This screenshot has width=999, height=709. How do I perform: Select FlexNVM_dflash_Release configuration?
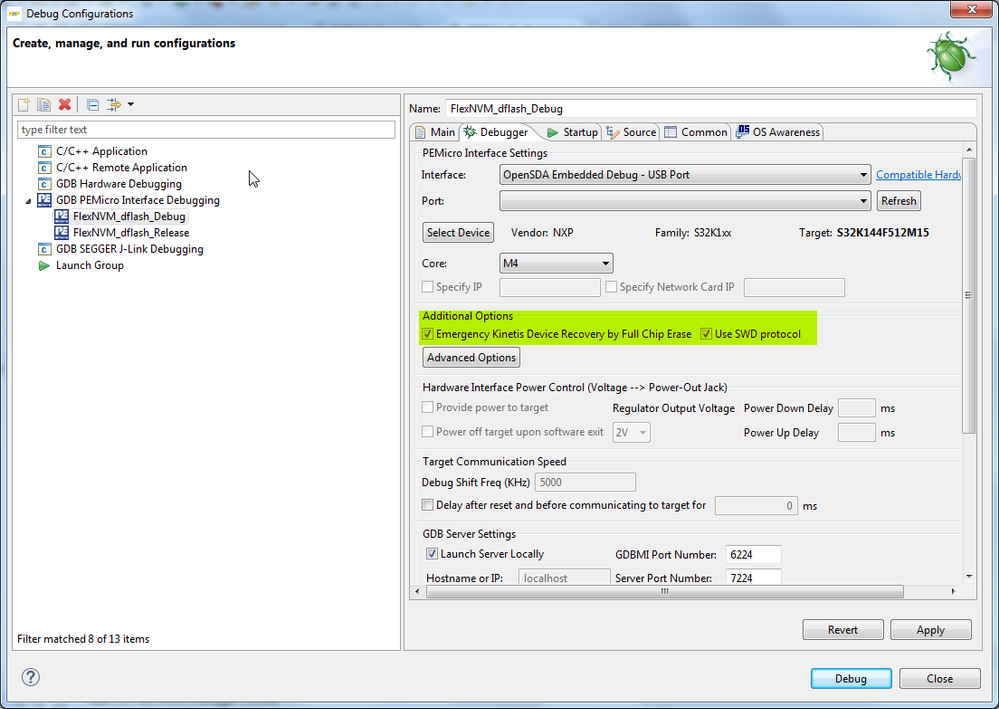tap(131, 233)
